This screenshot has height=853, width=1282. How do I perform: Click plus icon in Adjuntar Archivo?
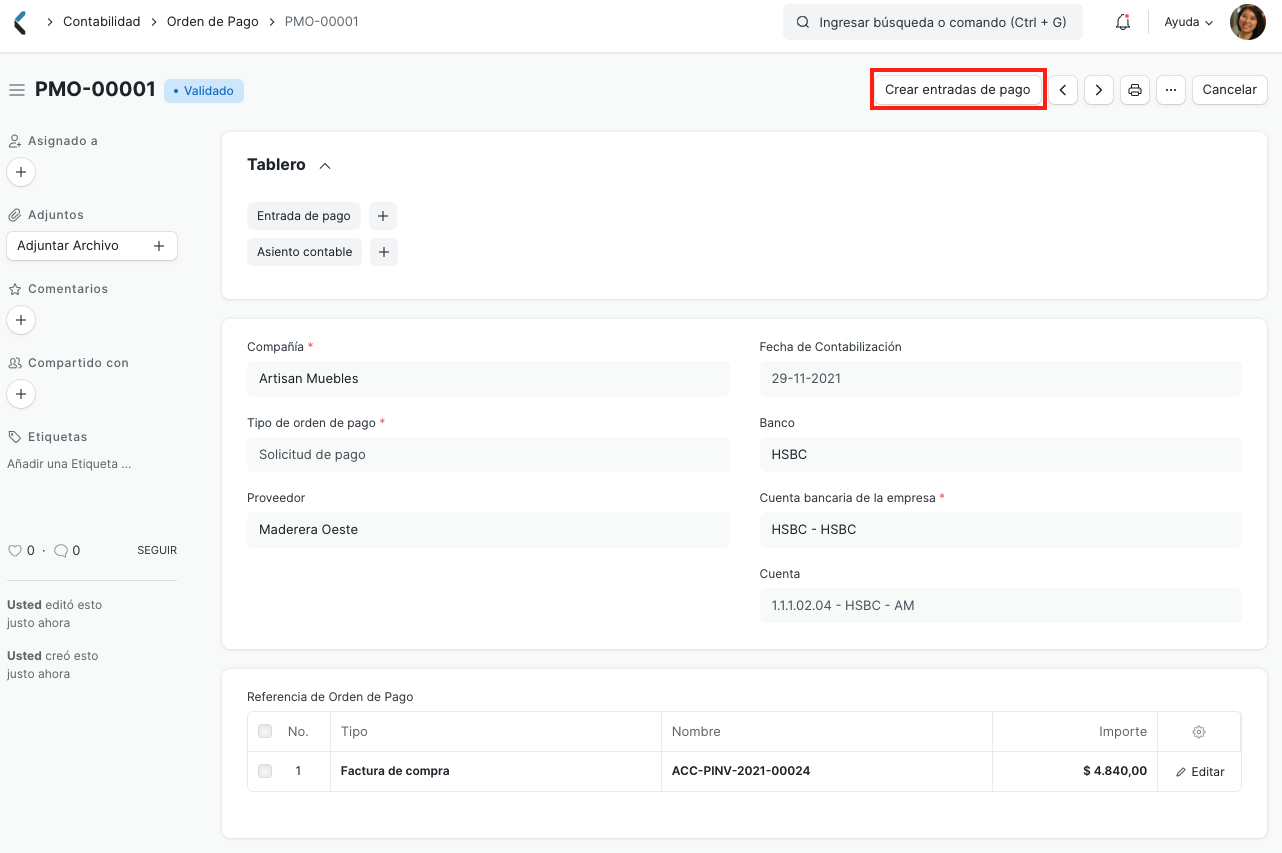pyautogui.click(x=158, y=246)
